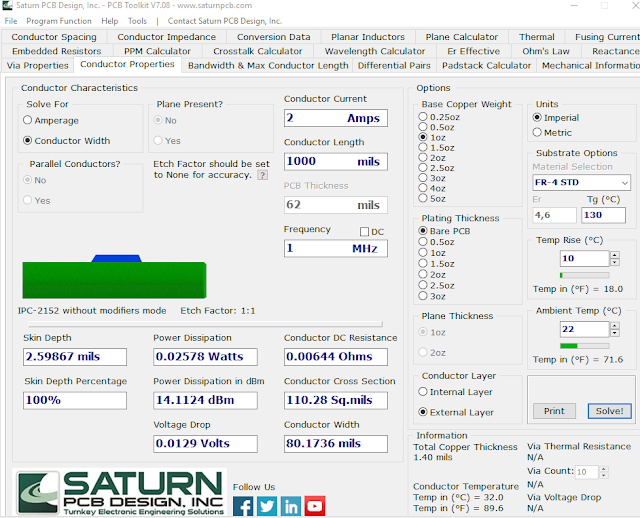Switch to Er Effective tab
Image resolution: width=640 pixels, height=518 pixels.
[x=473, y=51]
